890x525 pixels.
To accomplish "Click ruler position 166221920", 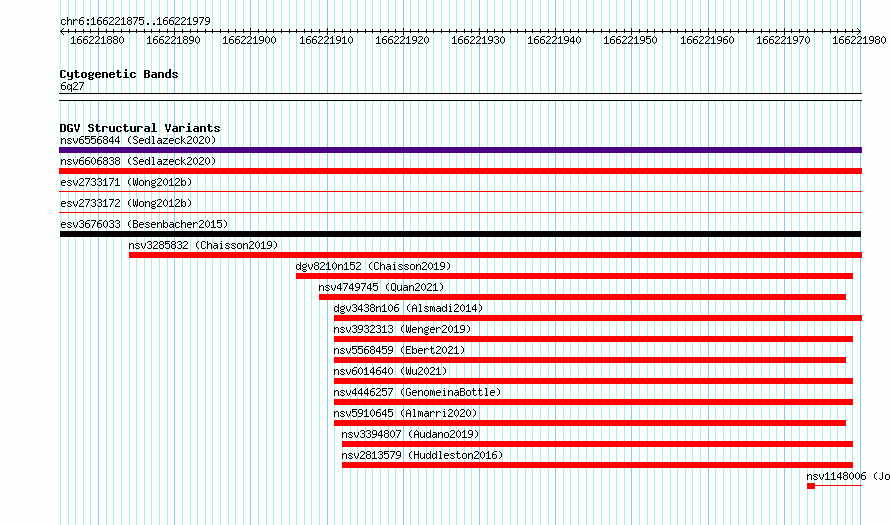I will click(x=402, y=40).
